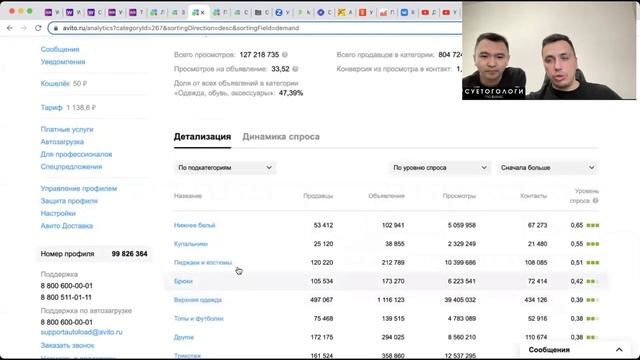Image resolution: width=640 pixels, height=360 pixels.
Task: Open Спецпредложения link
Action: pyautogui.click(x=71, y=167)
